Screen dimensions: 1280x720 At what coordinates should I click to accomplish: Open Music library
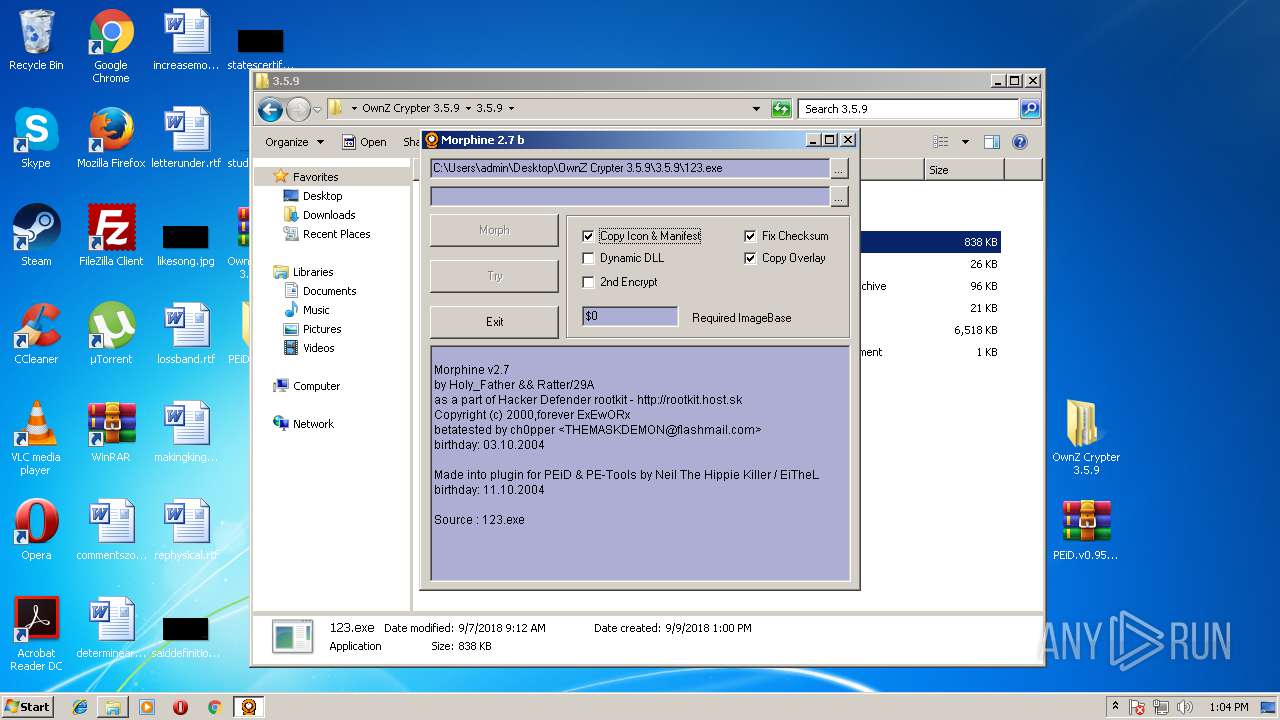pyautogui.click(x=316, y=310)
